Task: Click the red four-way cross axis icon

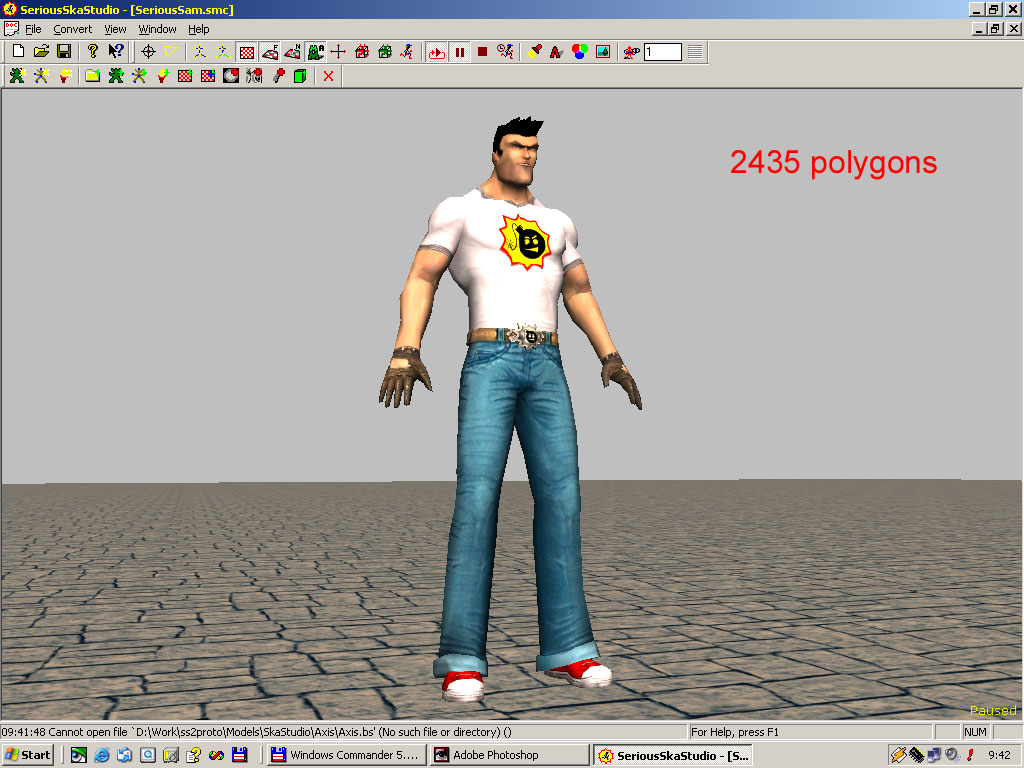Action: [x=338, y=52]
